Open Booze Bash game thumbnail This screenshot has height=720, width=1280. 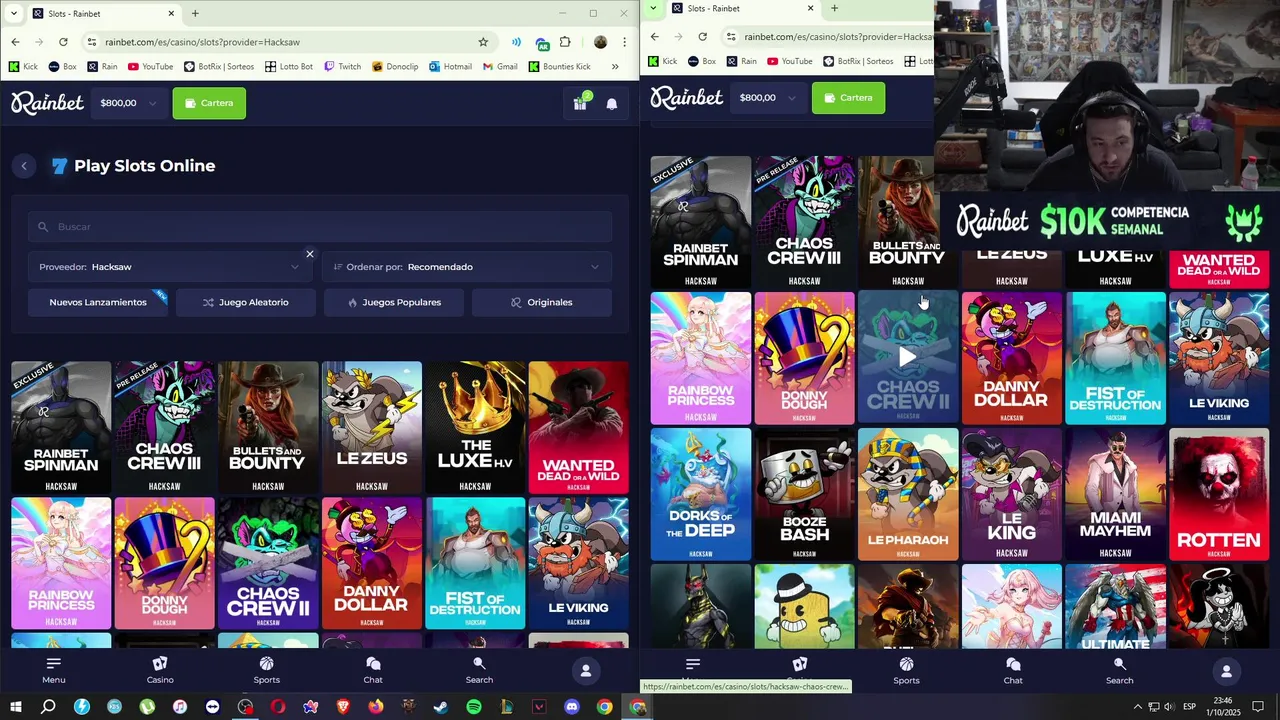pyautogui.click(x=804, y=494)
